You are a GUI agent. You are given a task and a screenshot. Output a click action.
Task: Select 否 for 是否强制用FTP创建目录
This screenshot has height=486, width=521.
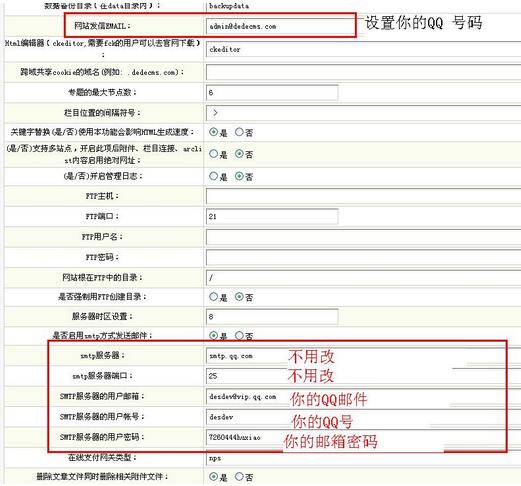pyautogui.click(x=239, y=296)
